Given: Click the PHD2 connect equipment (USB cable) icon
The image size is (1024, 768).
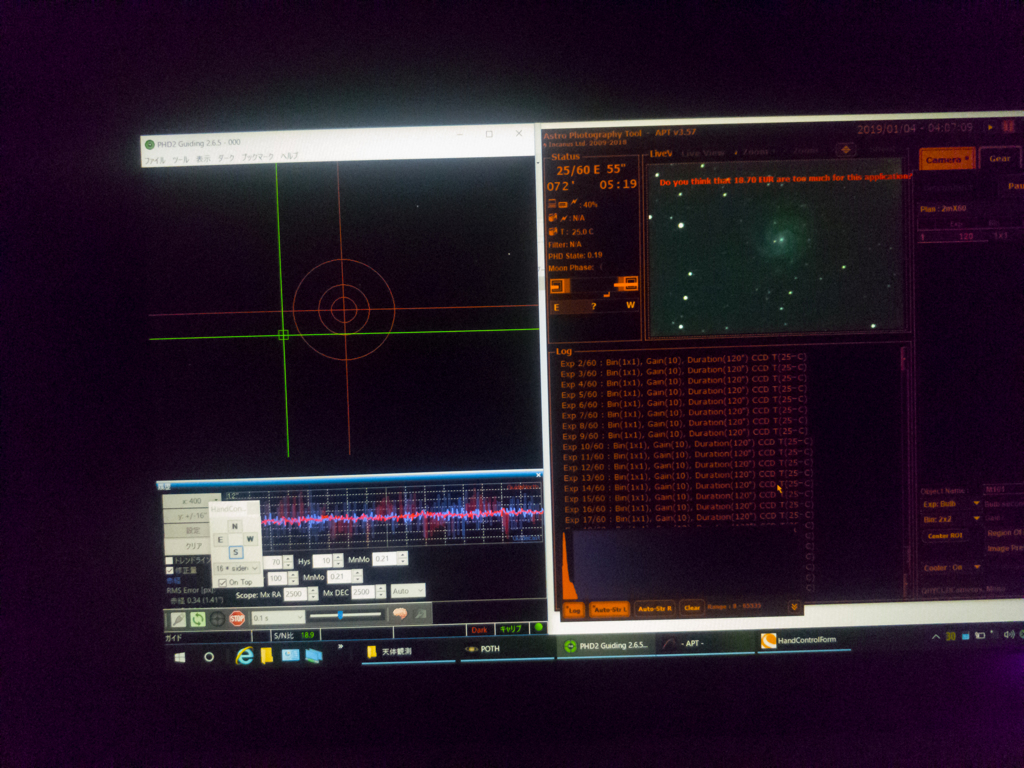Looking at the screenshot, I should (x=178, y=619).
